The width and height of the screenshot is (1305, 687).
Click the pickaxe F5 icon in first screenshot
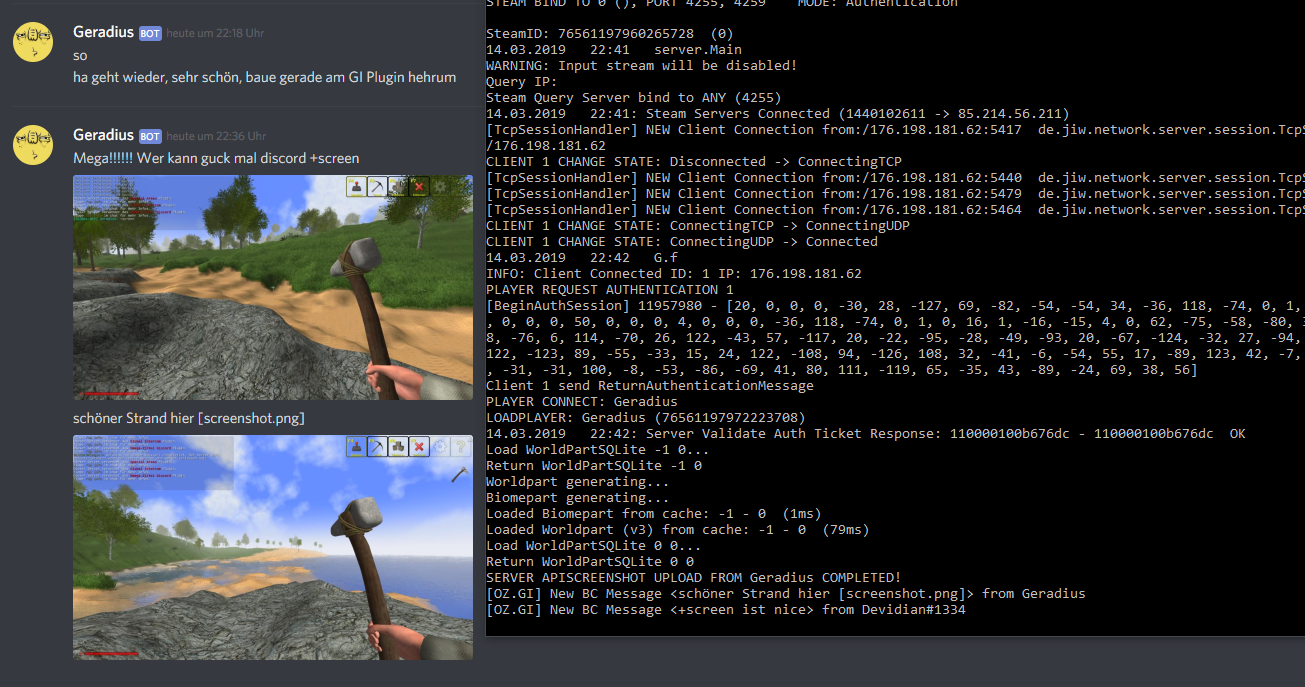[x=377, y=187]
